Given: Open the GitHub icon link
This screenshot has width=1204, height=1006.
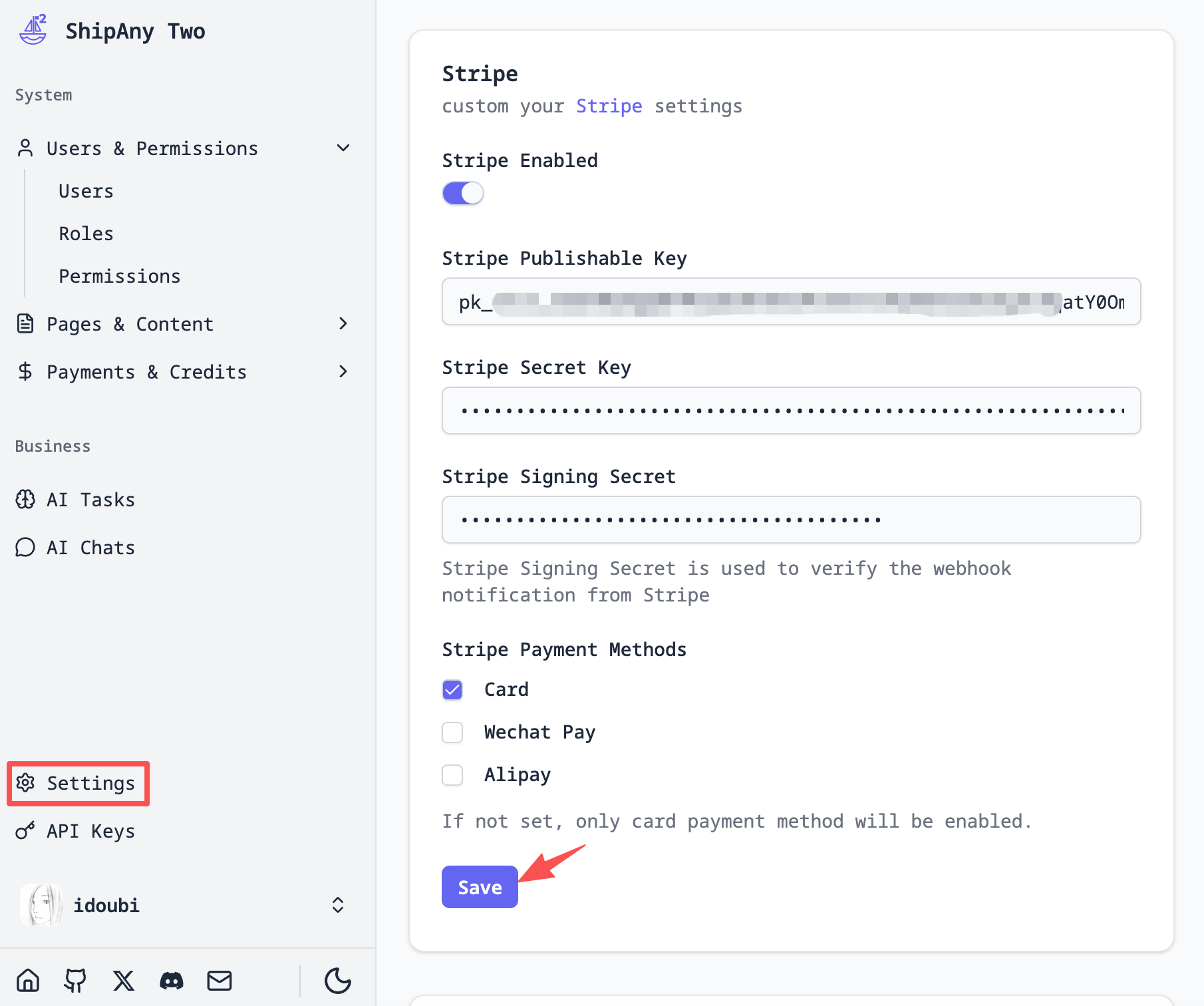Looking at the screenshot, I should coord(75,980).
